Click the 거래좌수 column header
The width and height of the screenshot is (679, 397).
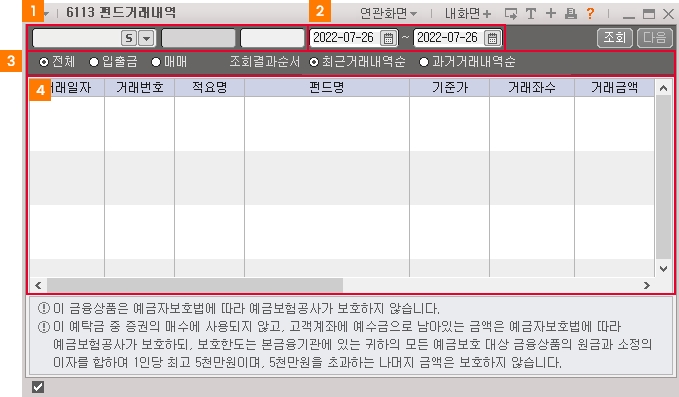click(532, 87)
